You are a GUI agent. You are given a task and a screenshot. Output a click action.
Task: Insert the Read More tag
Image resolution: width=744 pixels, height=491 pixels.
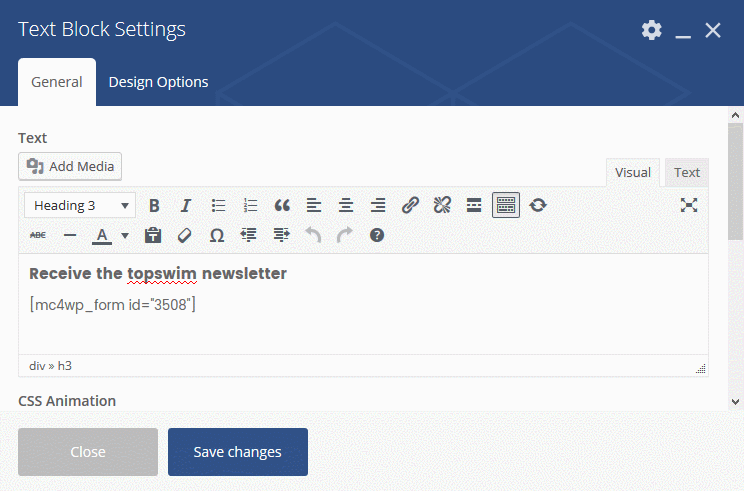tap(474, 205)
